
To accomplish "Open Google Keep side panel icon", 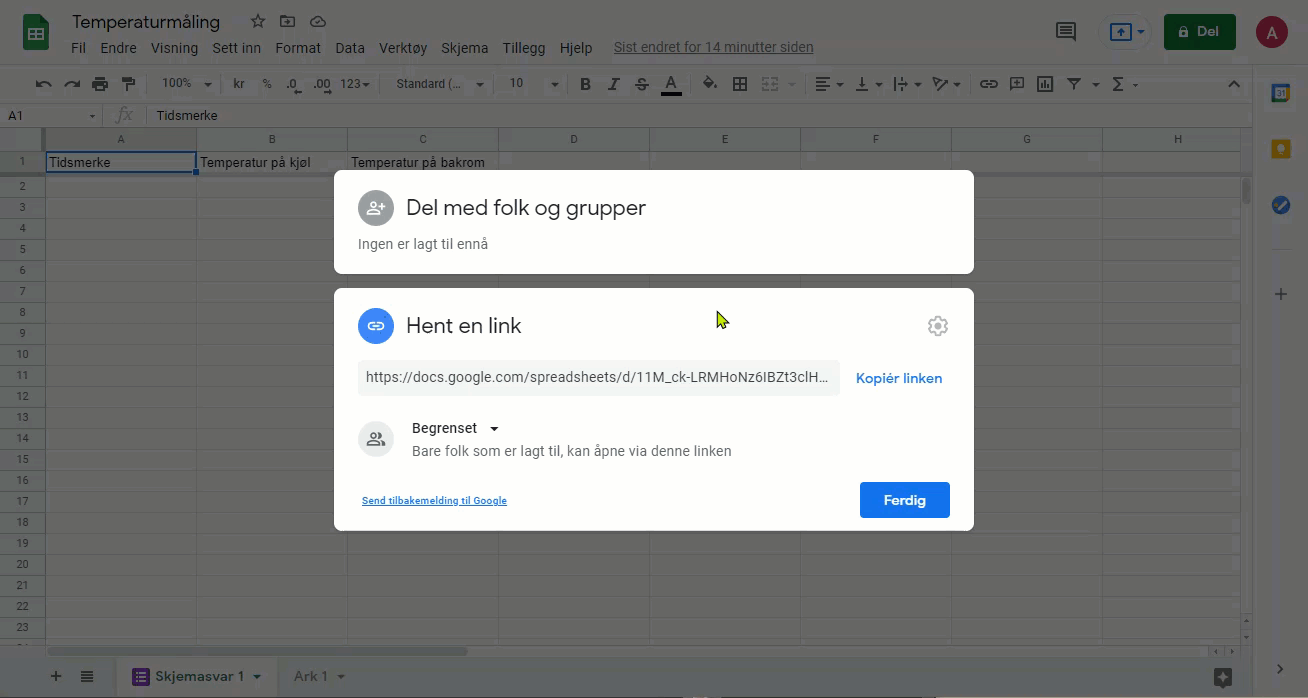I will click(x=1280, y=149).
